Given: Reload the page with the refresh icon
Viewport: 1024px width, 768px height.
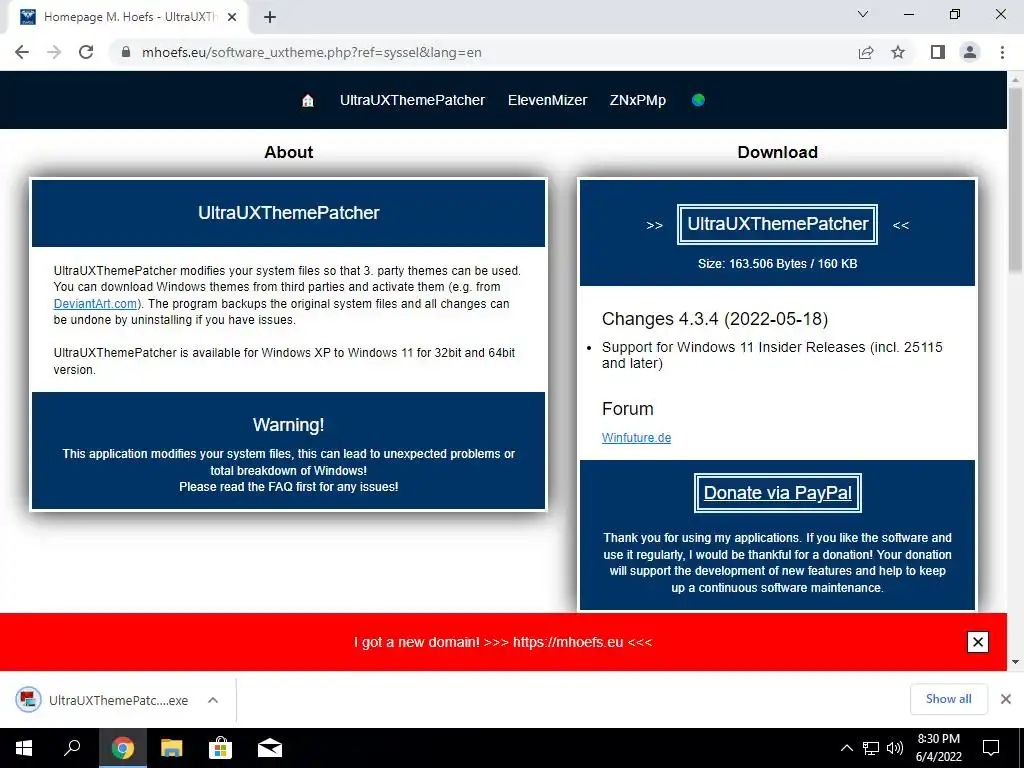Looking at the screenshot, I should pos(86,52).
